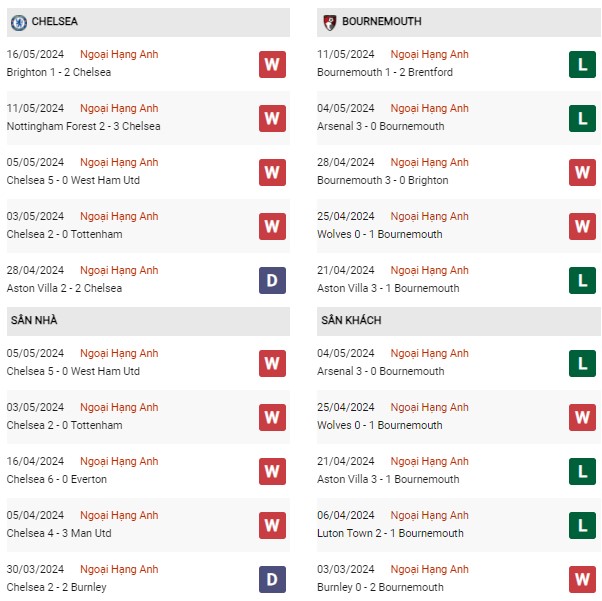Click D badge for Chelsea 2-2 Burnley
Image resolution: width=602 pixels, height=601 pixels.
272,579
